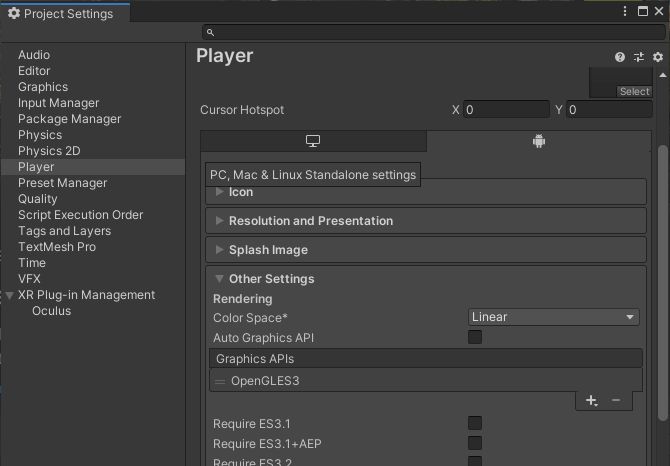
Task: Open Script Execution Order settings
Action: [x=80, y=215]
